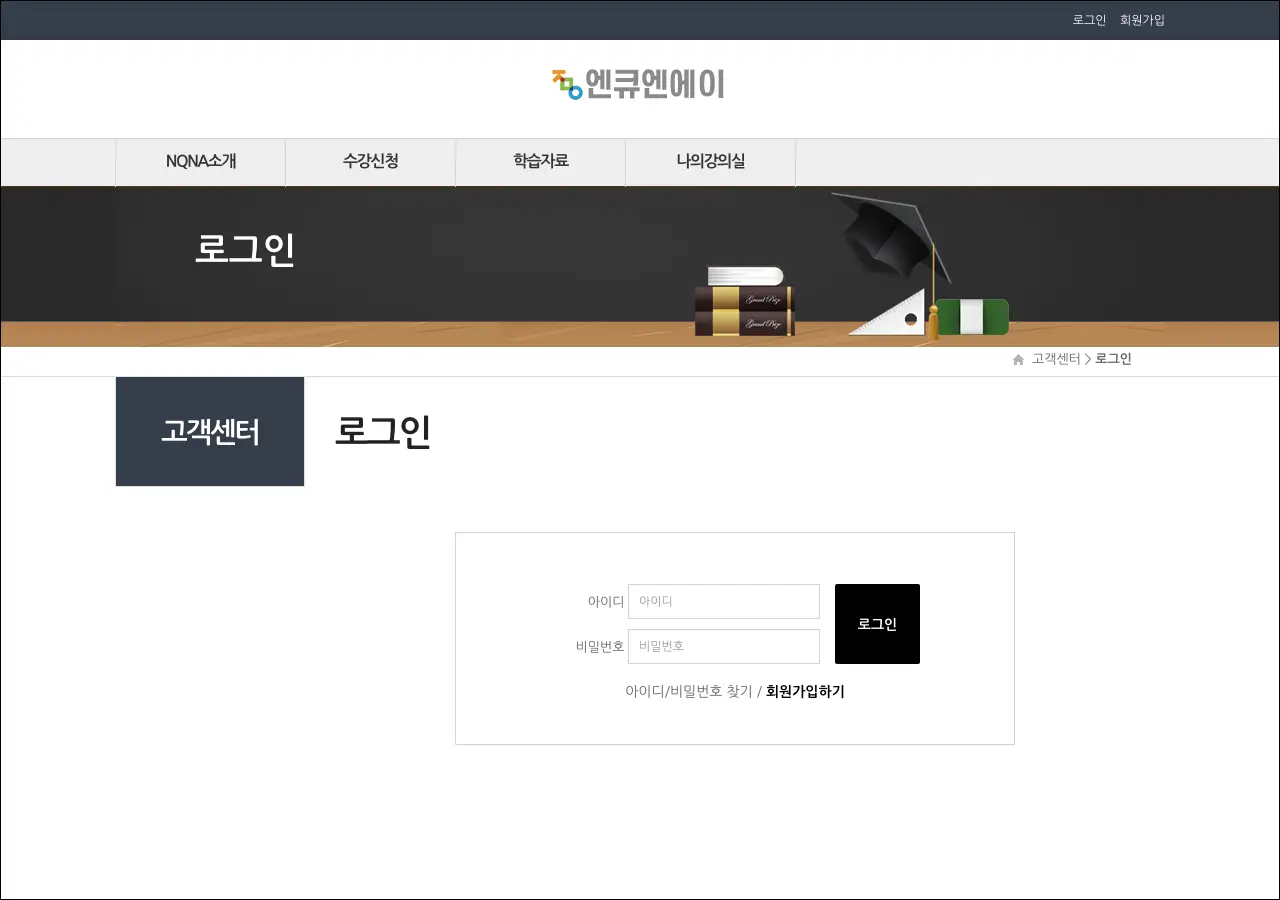This screenshot has width=1280, height=900.
Task: Open 회원가입 link in top header bar
Action: click(1142, 20)
